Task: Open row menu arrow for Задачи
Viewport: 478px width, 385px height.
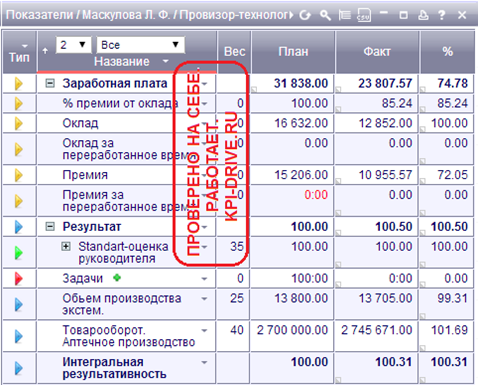Action: (x=204, y=279)
